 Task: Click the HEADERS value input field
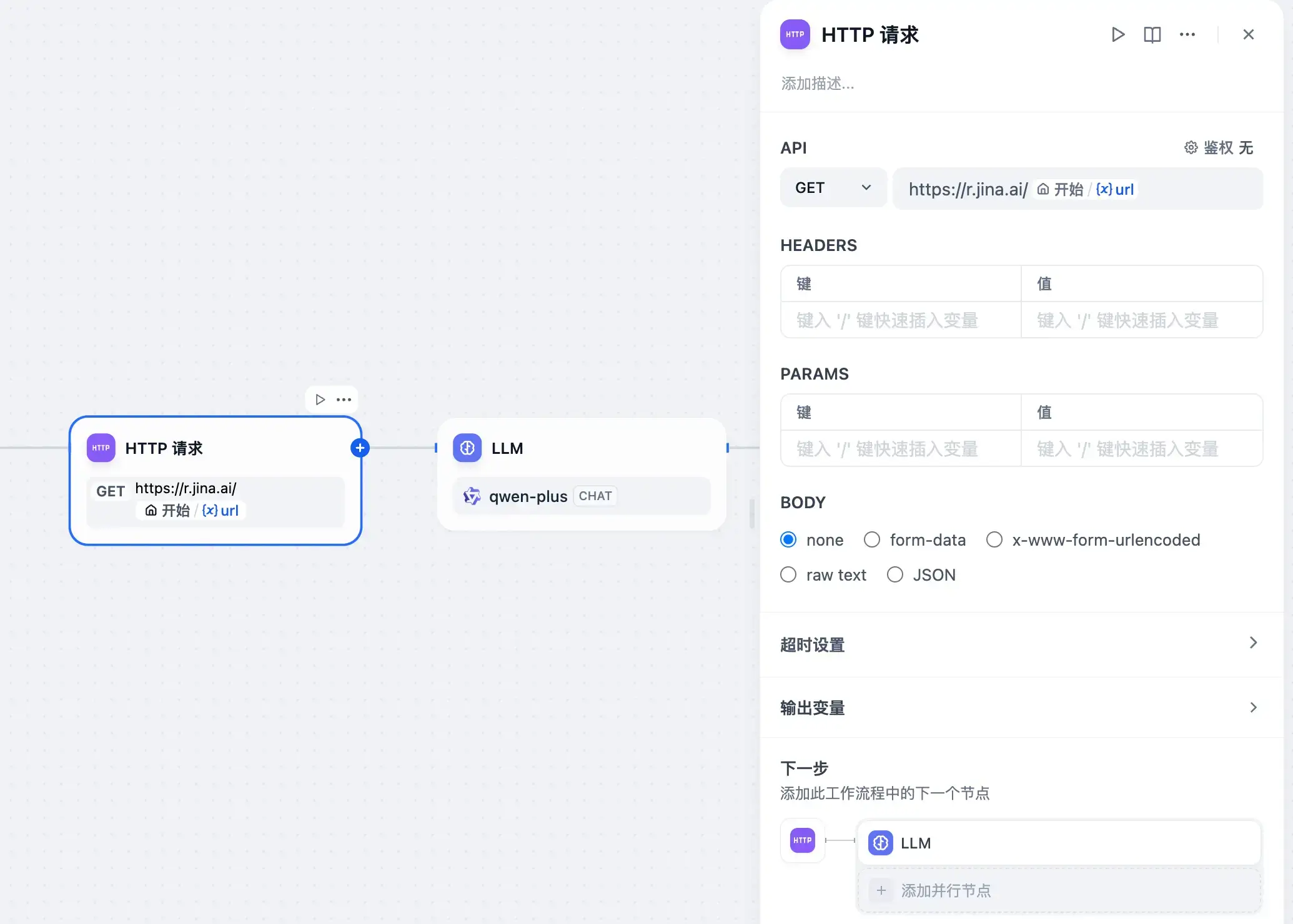(1142, 320)
